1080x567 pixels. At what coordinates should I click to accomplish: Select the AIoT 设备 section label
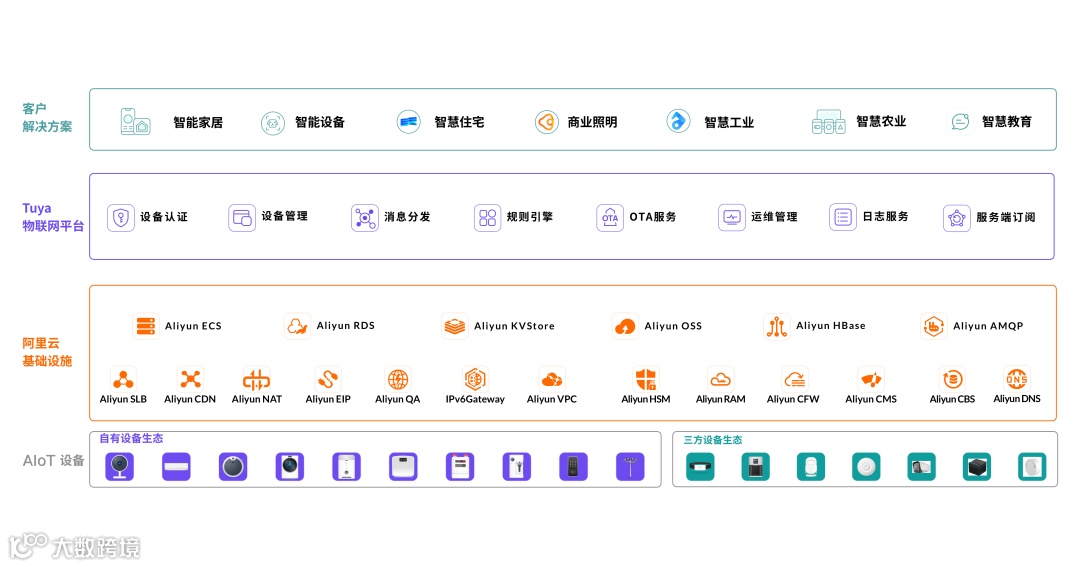[53, 461]
